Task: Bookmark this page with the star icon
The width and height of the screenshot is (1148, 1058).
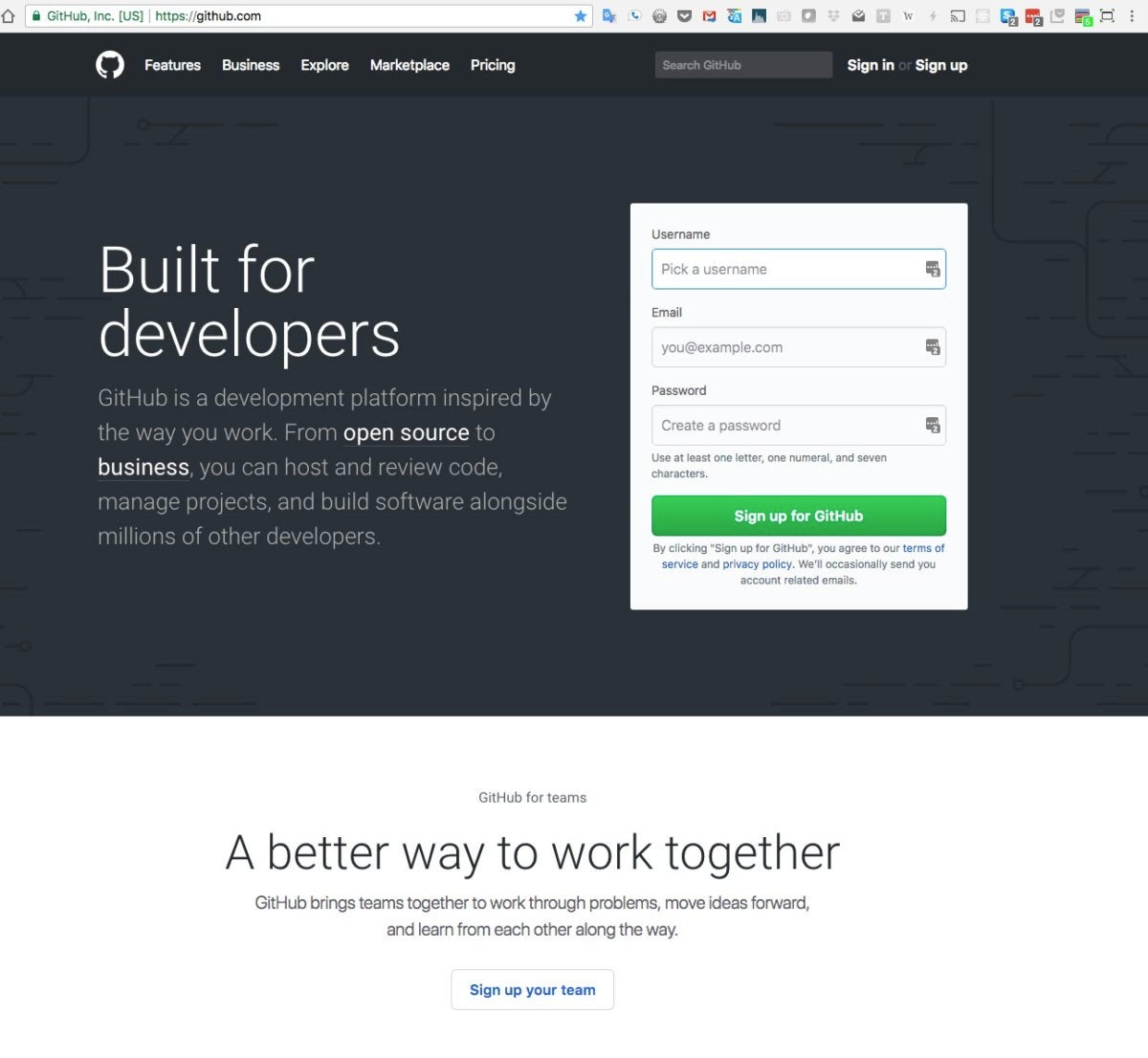Action: (580, 16)
